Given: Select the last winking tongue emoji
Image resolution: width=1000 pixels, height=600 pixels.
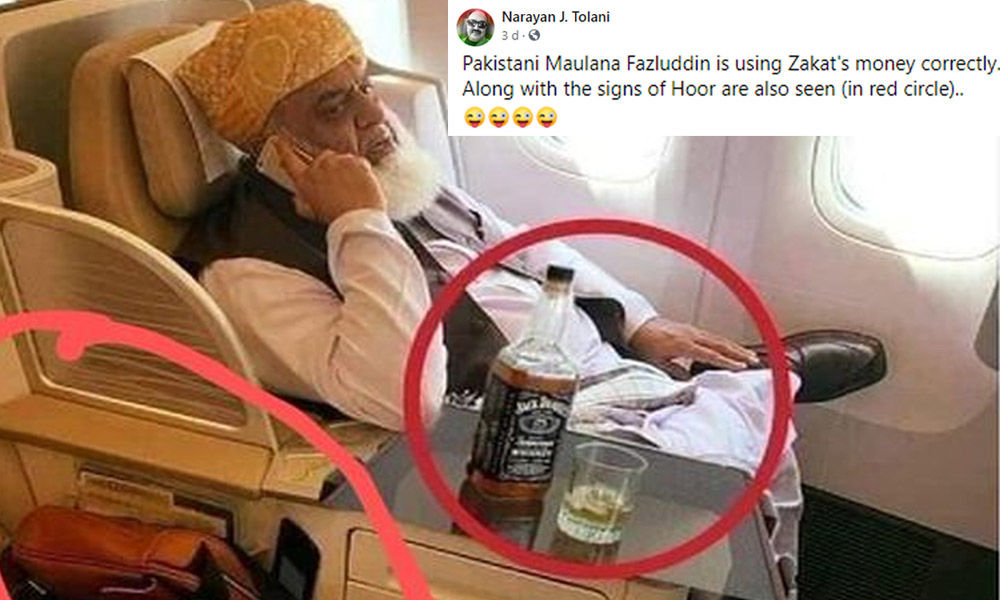Looking at the screenshot, I should 547,117.
